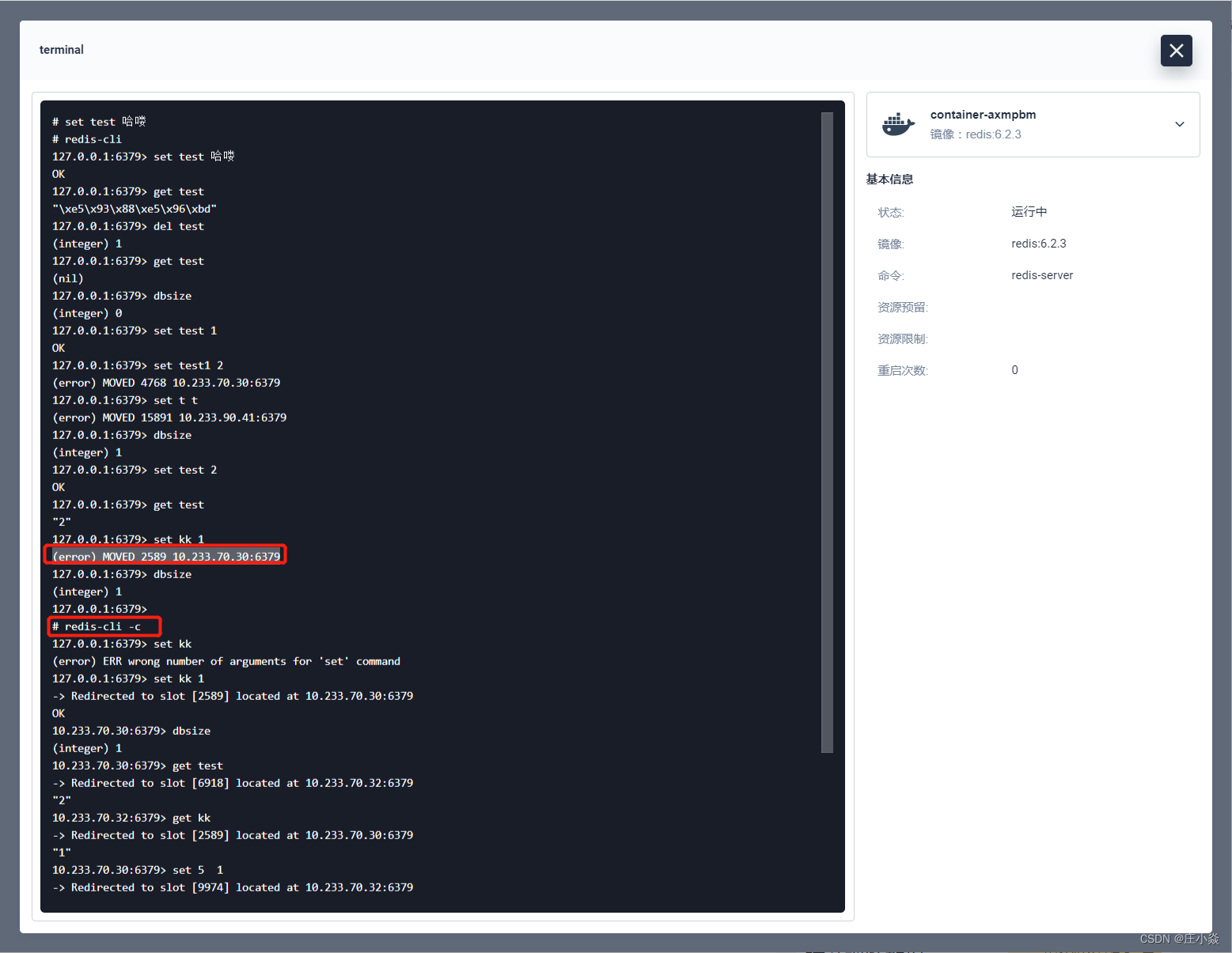The height and width of the screenshot is (953, 1232).
Task: Expand the container-axmpbm dropdown chevron
Action: [1179, 124]
